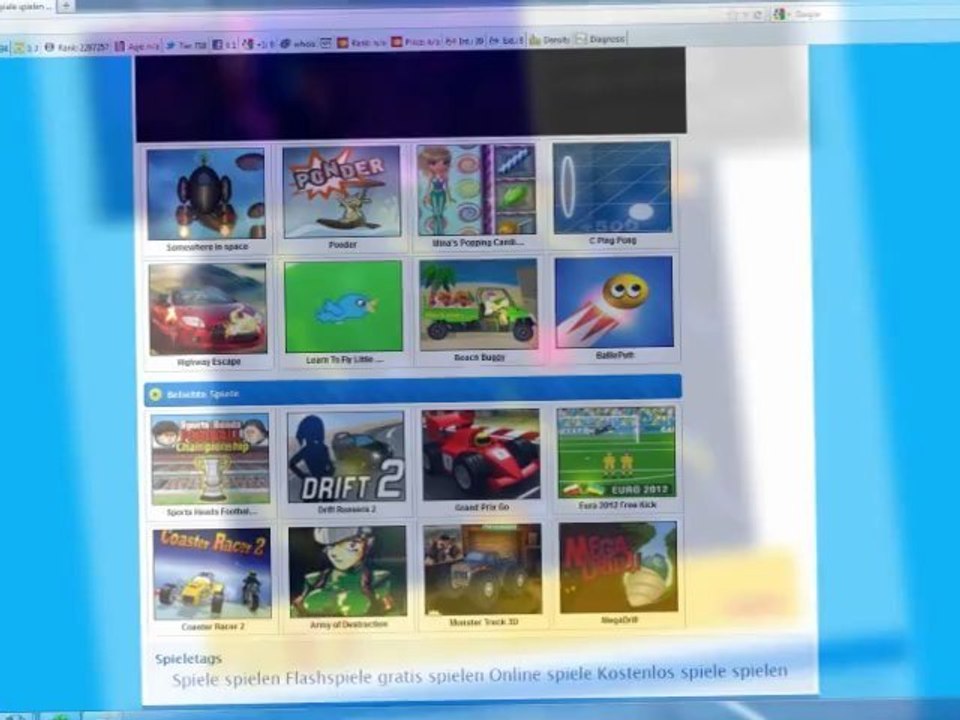
Task: Click the Google search engine icon
Action: click(779, 14)
